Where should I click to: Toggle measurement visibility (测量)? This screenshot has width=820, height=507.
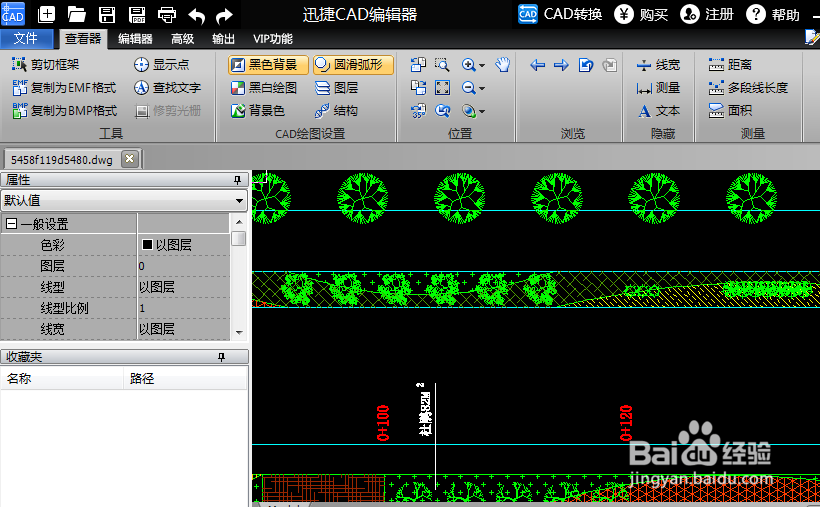[658, 87]
